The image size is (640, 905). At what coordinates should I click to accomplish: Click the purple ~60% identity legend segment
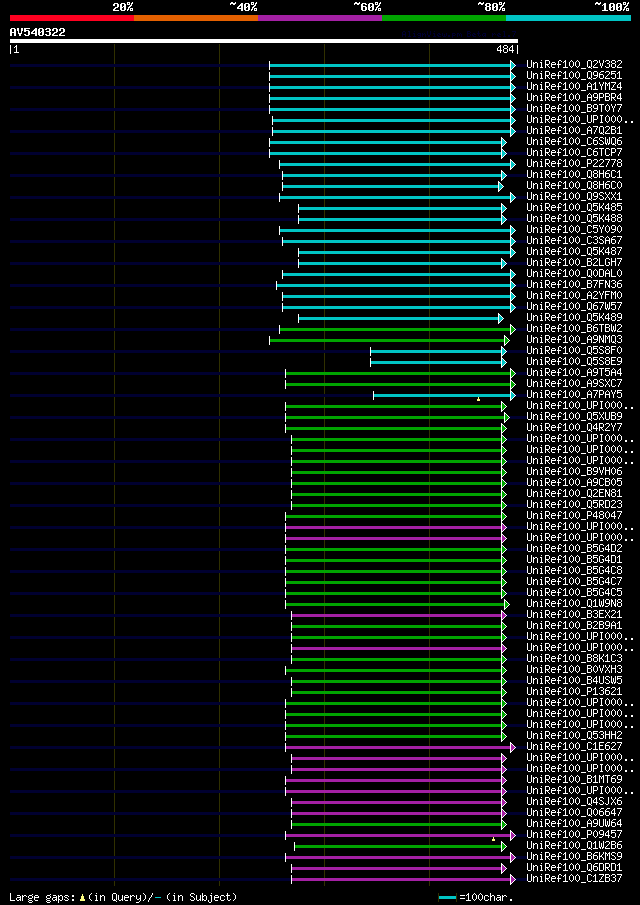coord(320,18)
